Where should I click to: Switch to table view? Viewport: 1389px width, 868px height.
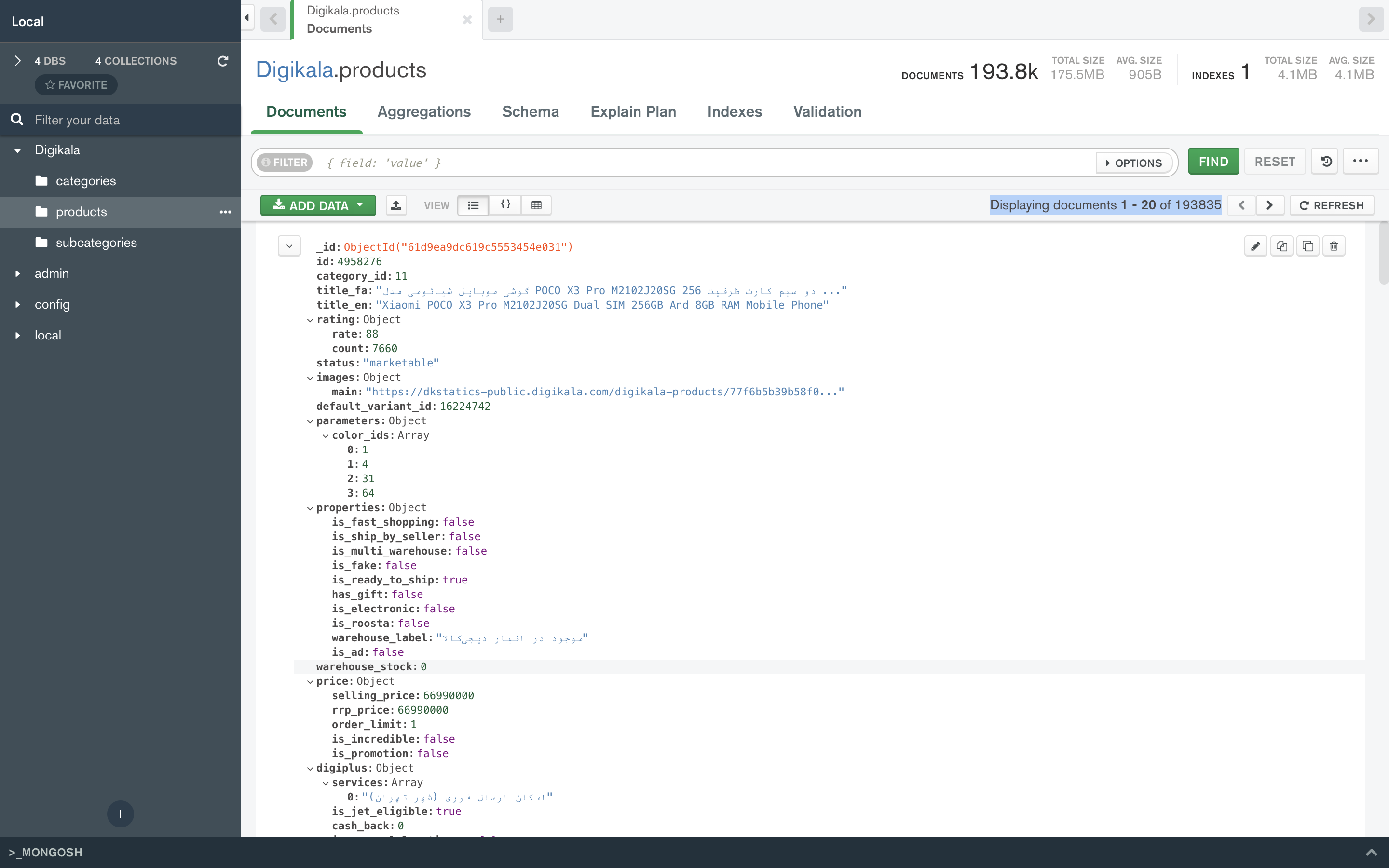coord(536,205)
